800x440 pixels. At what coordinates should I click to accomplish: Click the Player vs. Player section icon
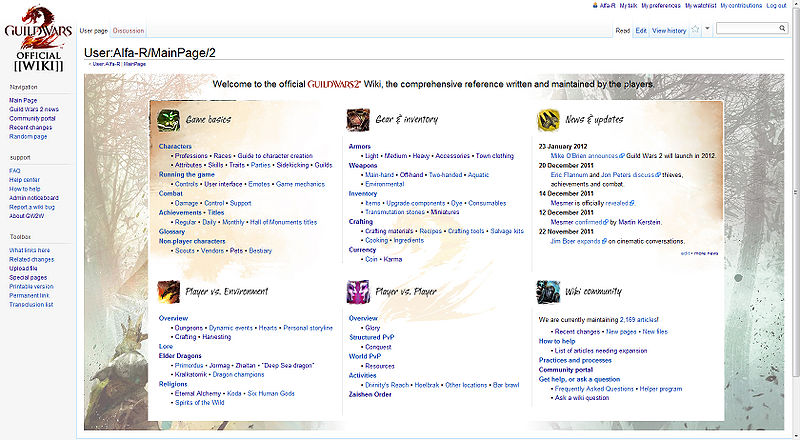click(x=358, y=292)
